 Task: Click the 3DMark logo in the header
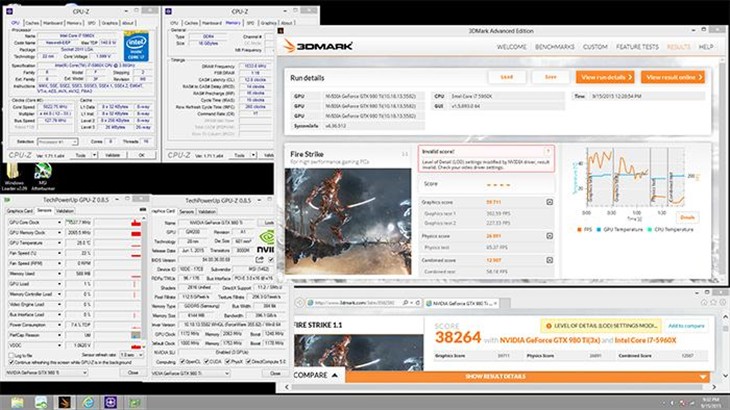click(x=318, y=46)
